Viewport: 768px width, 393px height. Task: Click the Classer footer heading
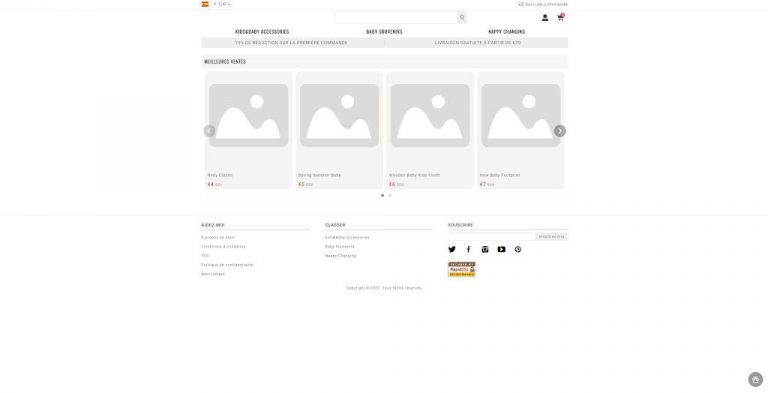tap(335, 225)
